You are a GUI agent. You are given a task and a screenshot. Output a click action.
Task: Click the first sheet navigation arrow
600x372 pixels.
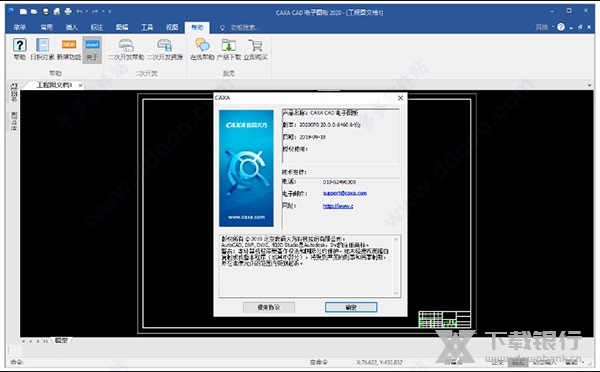(x=23, y=341)
